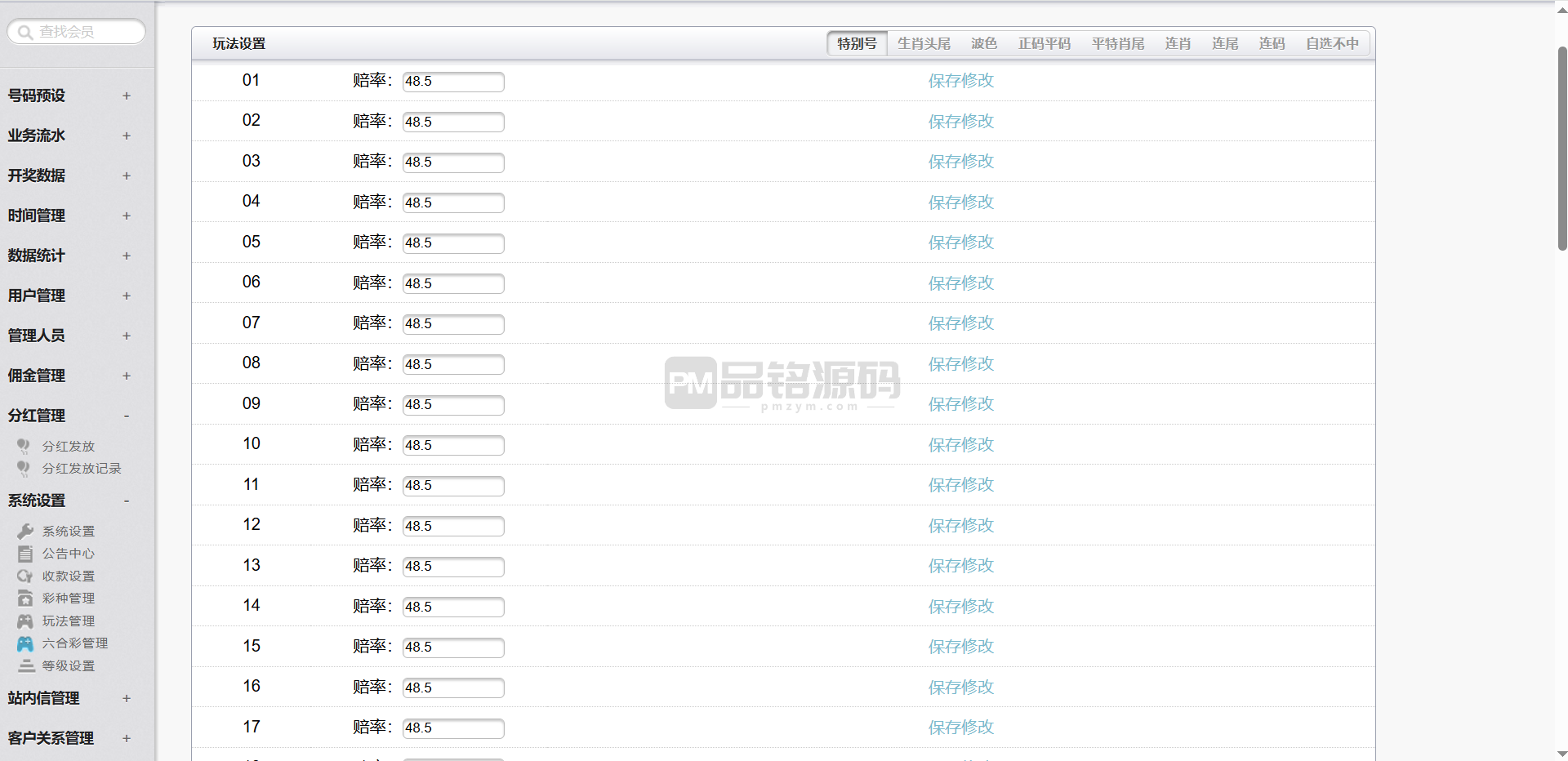The width and height of the screenshot is (1568, 761).
Task: Click the balloon icon beside 分红发放
Action: tap(24, 446)
